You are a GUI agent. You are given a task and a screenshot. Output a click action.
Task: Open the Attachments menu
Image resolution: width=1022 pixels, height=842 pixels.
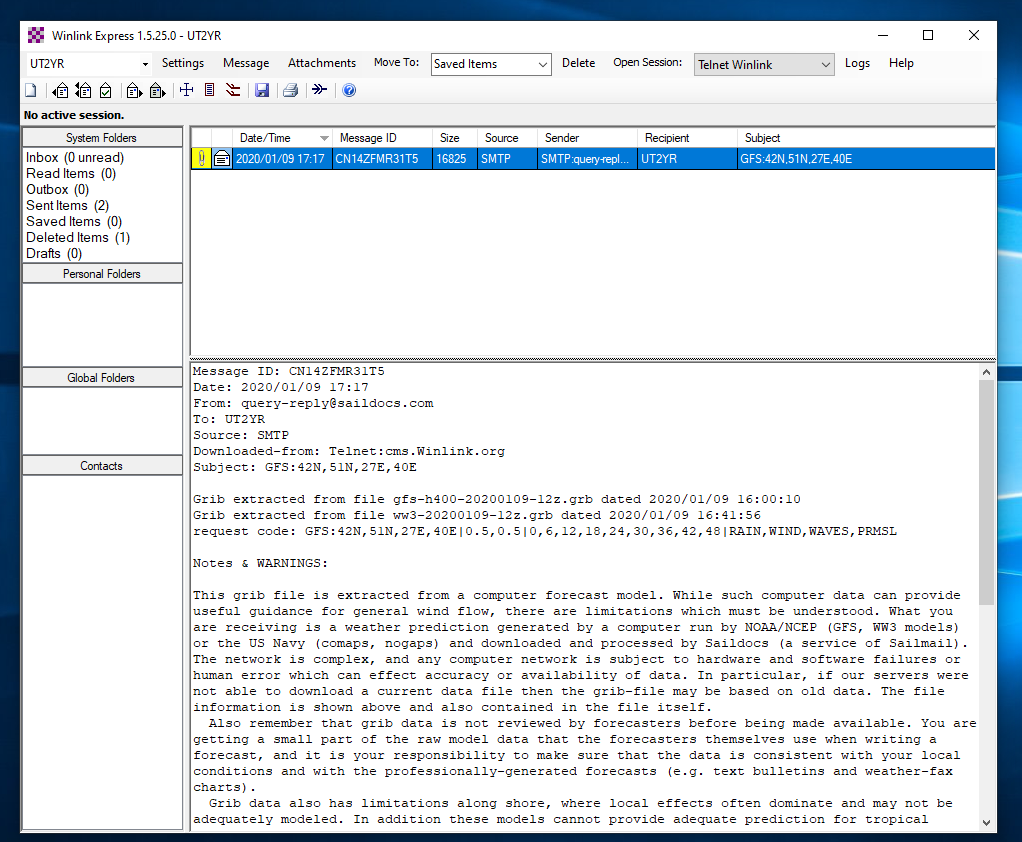click(x=322, y=63)
